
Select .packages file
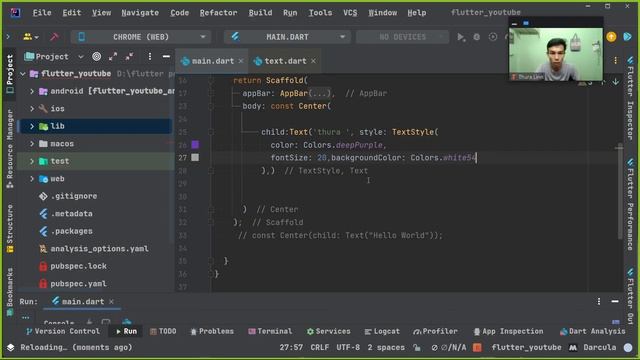72,231
